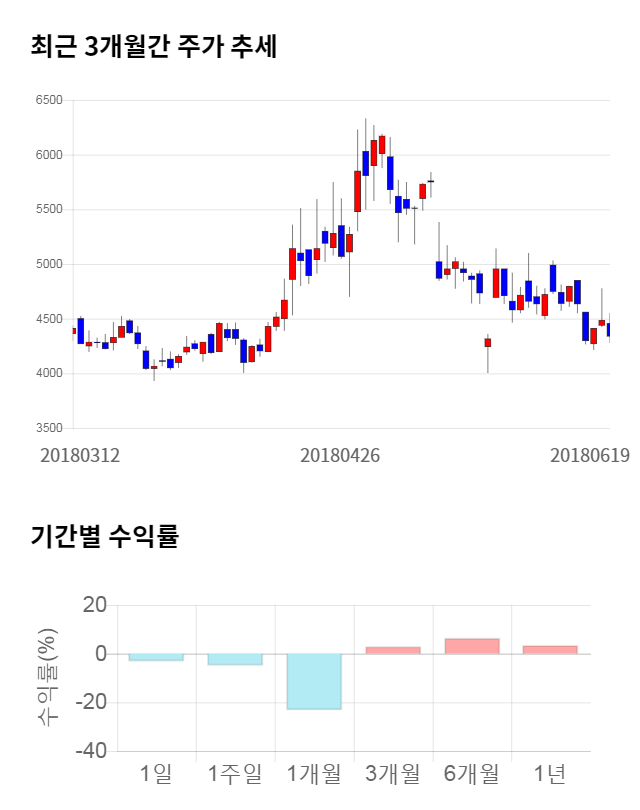Click the 6개월 positive return bar
Image resolution: width=640 pixels, height=810 pixels.
(471, 646)
